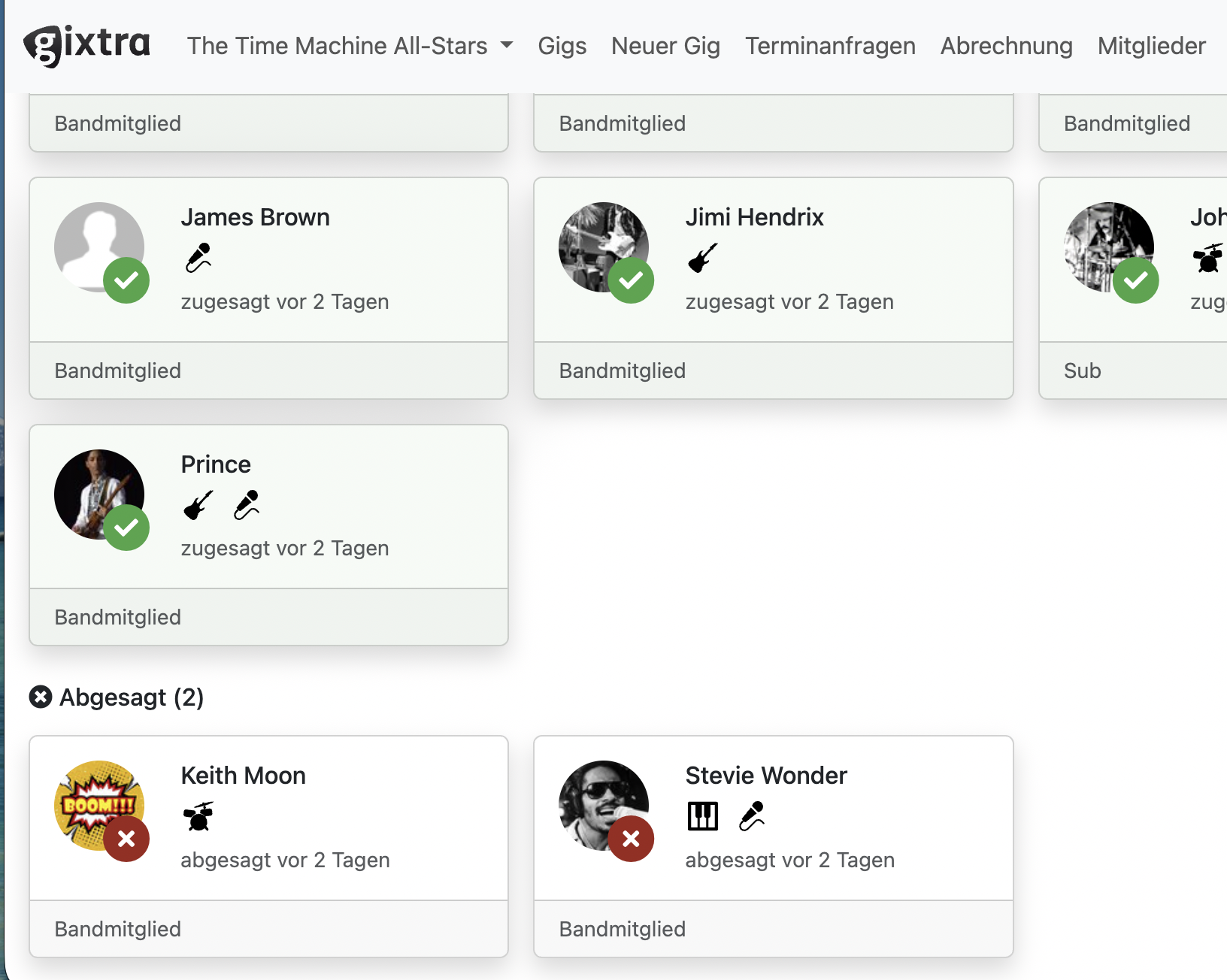Click Keith Moon's red declined badge
Screen dimensions: 1227x980
[126, 839]
